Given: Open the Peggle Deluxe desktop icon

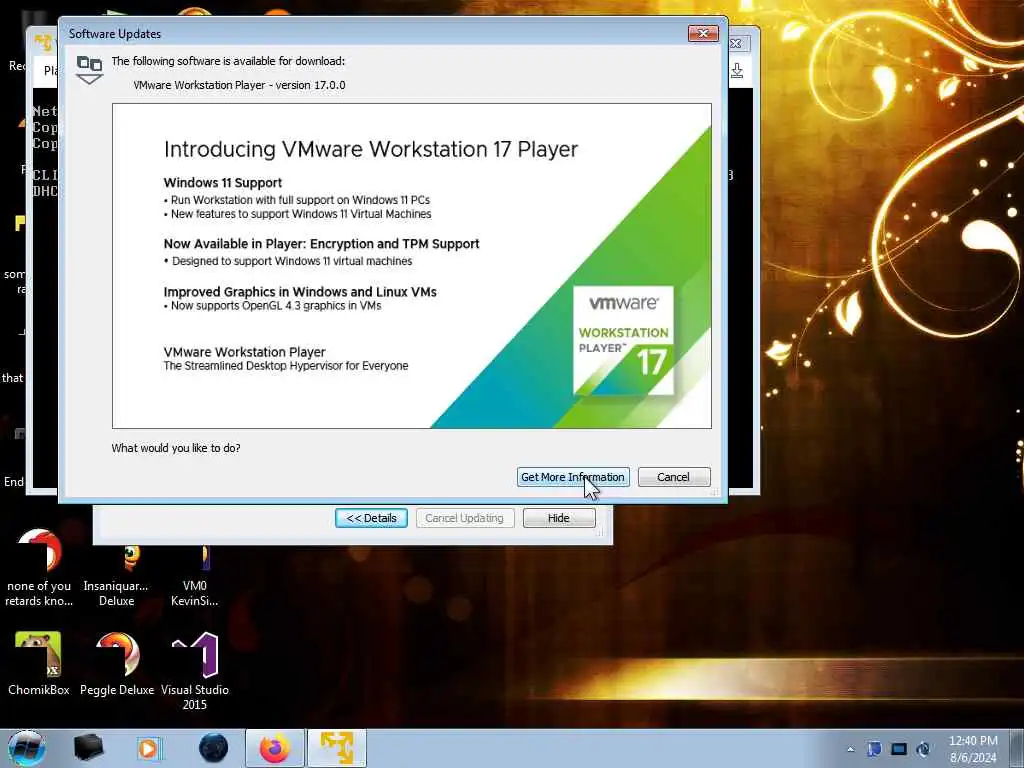Looking at the screenshot, I should (117, 664).
